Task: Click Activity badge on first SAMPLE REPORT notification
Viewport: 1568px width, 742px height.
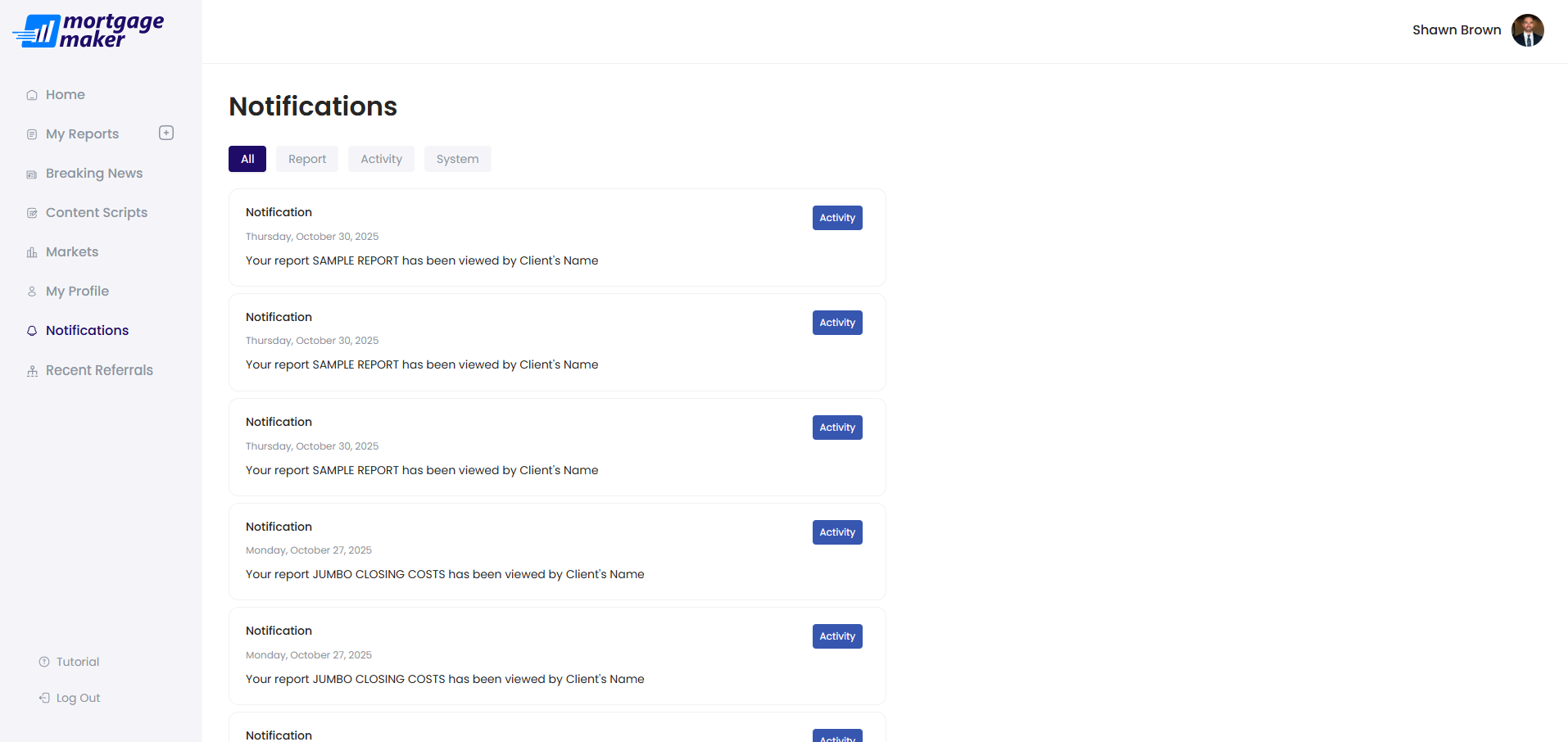Action: [x=837, y=218]
